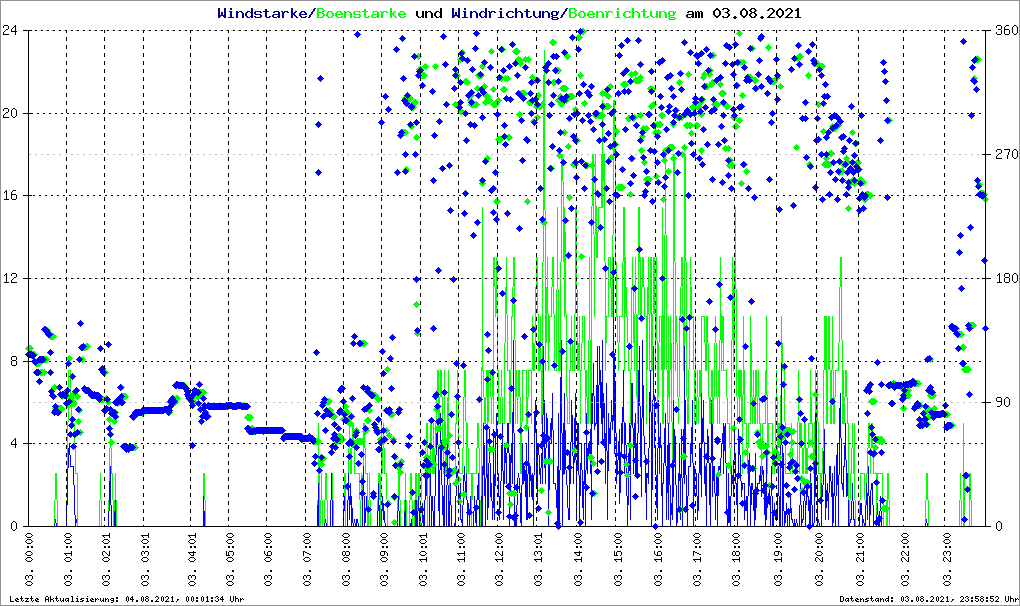Click the Datenstand timestamp footer
Image resolution: width=1020 pixels, height=606 pixels.
click(x=929, y=599)
